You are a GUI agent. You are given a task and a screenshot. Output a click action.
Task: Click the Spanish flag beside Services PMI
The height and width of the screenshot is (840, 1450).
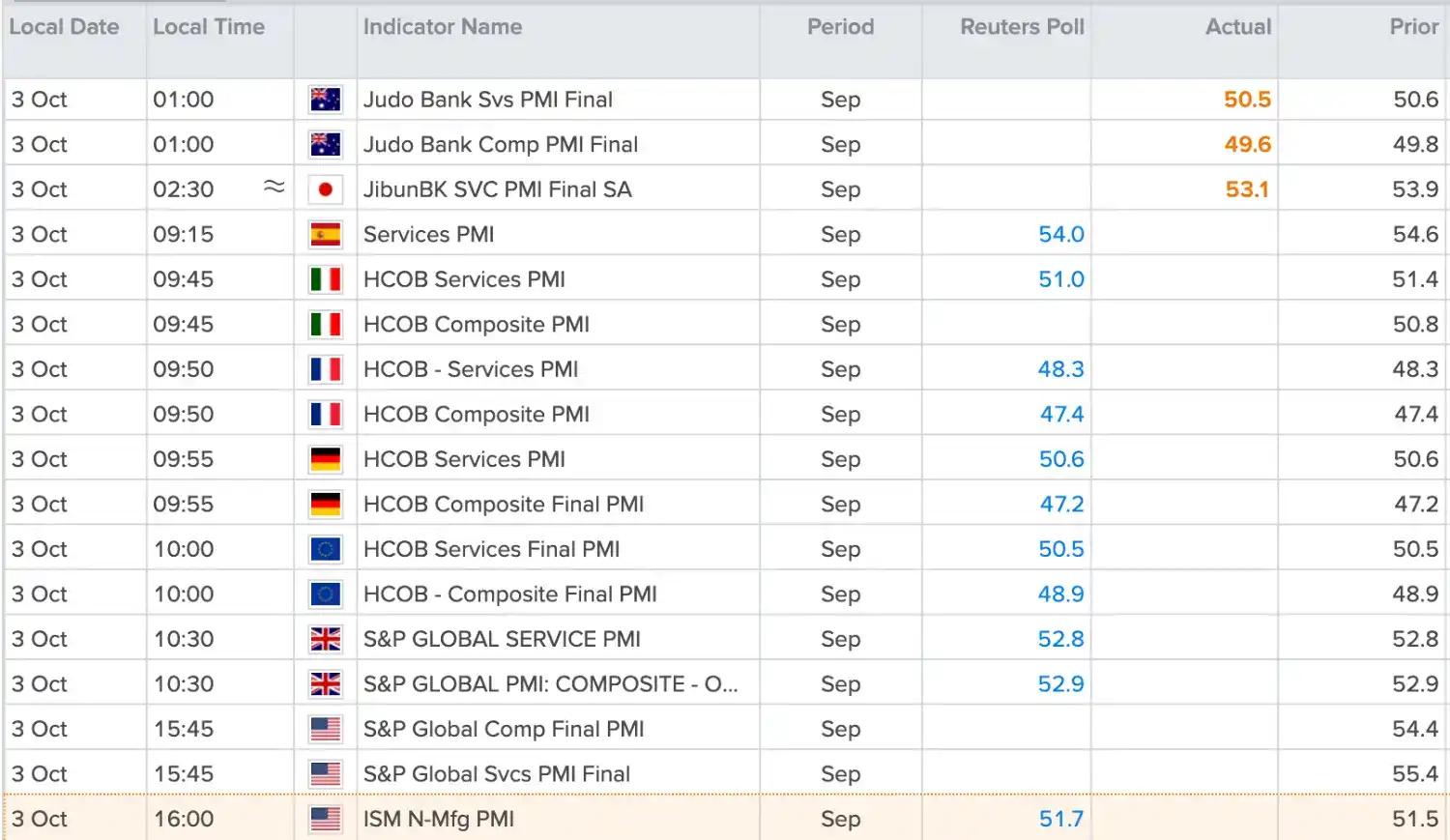pos(326,234)
